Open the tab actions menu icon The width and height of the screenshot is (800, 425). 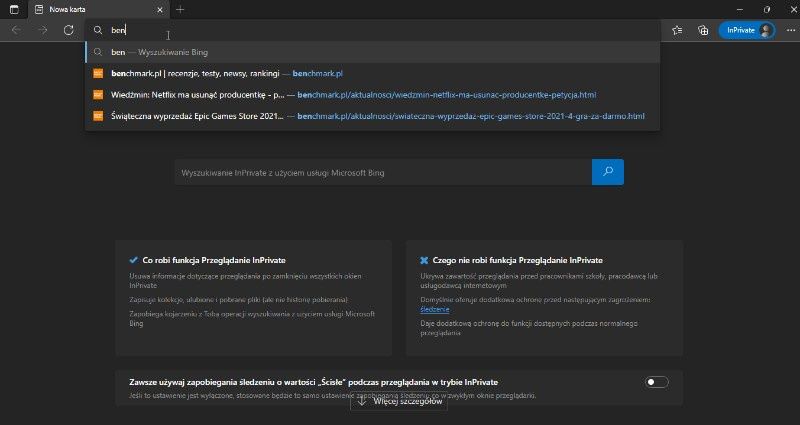pyautogui.click(x=14, y=9)
